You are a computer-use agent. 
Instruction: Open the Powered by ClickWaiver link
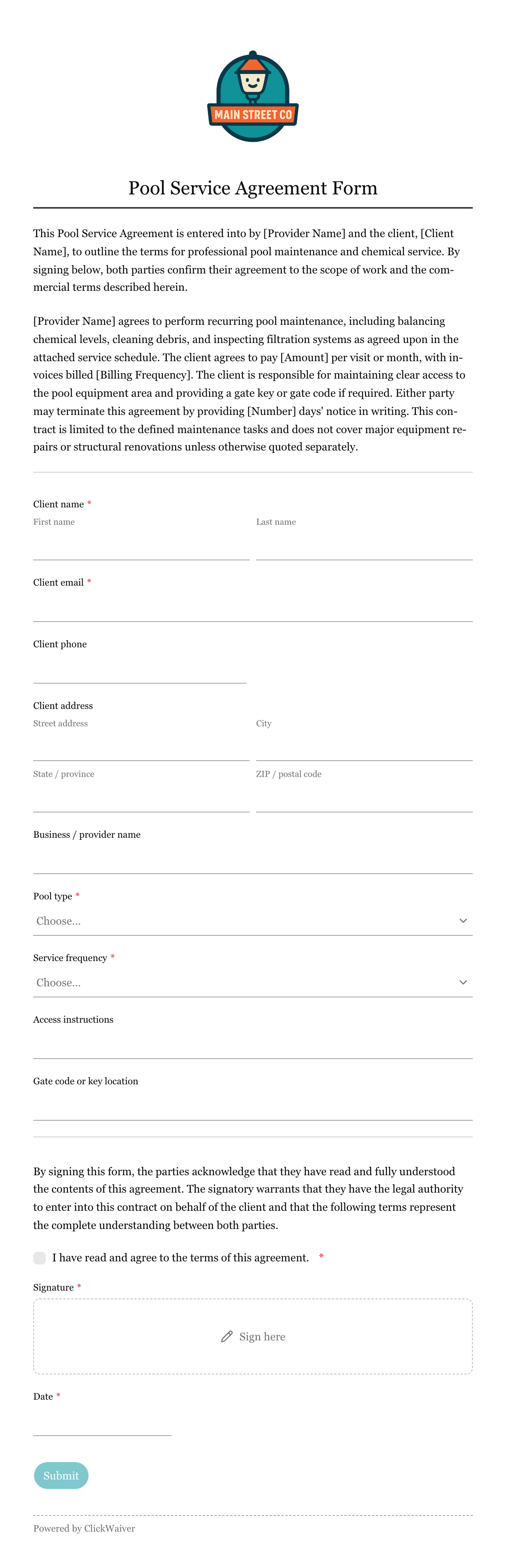point(84,1528)
